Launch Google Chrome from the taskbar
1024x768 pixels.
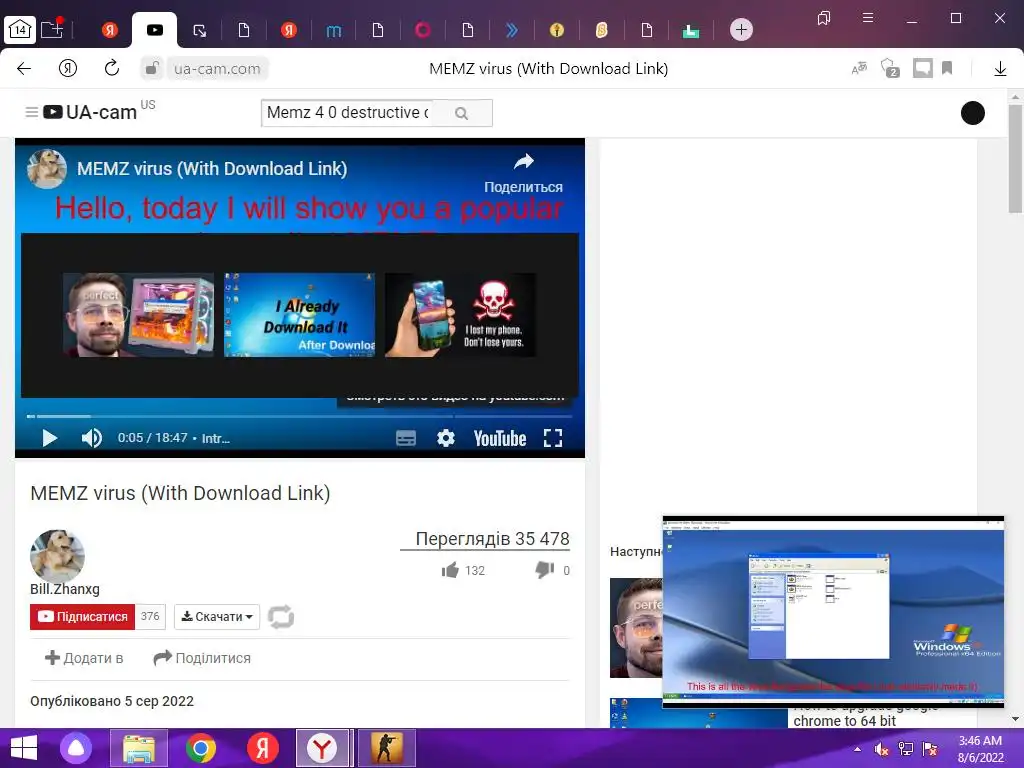pyautogui.click(x=200, y=748)
